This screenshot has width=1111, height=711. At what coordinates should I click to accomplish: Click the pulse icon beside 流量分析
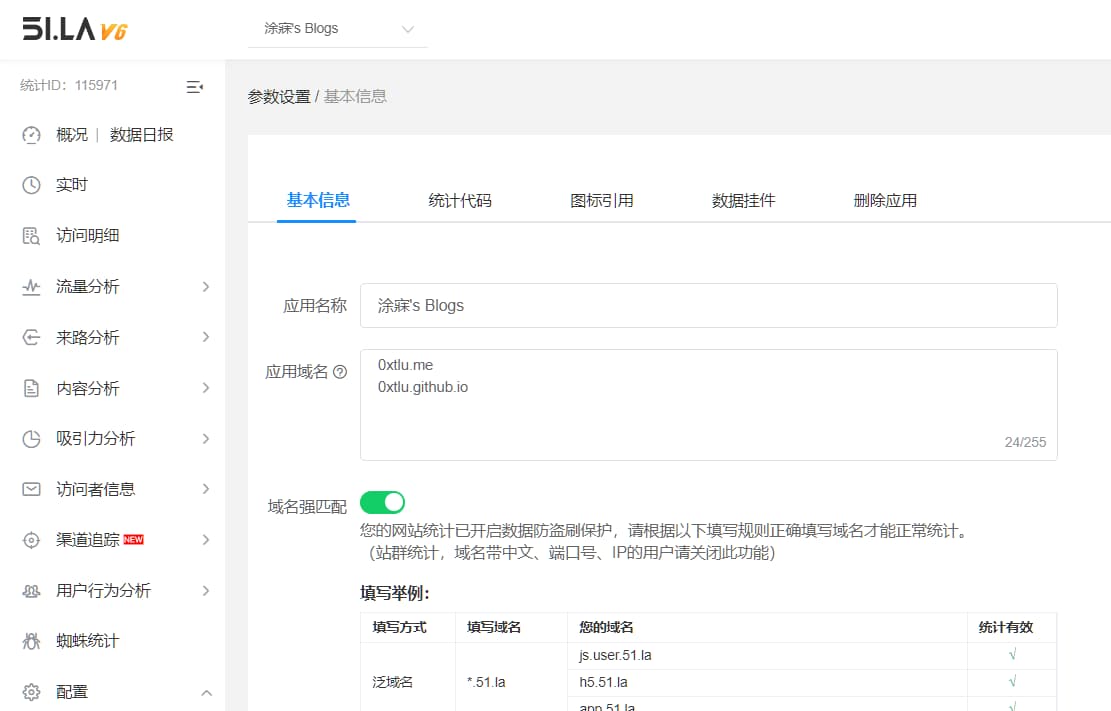tap(31, 287)
